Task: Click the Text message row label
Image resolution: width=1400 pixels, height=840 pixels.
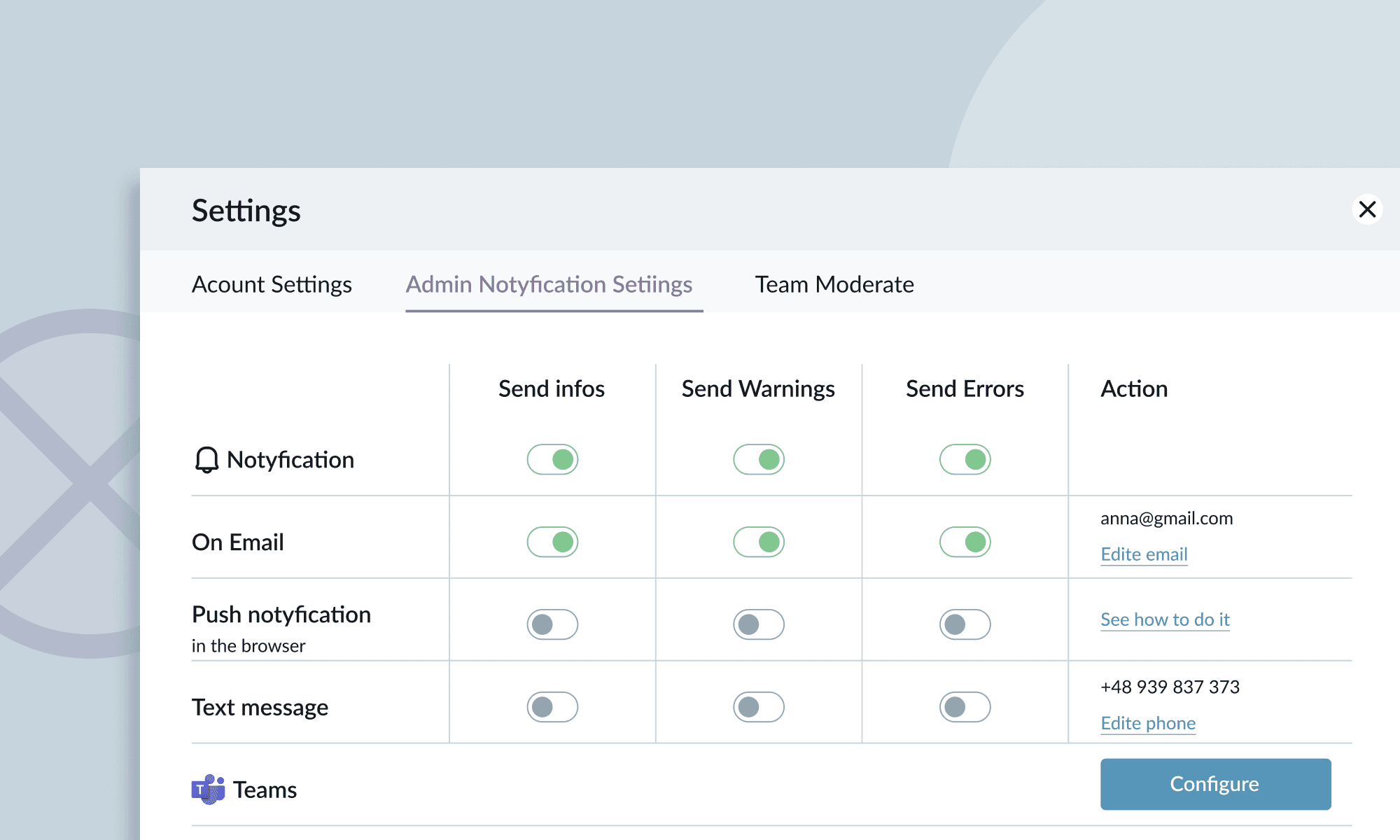Action: [260, 708]
